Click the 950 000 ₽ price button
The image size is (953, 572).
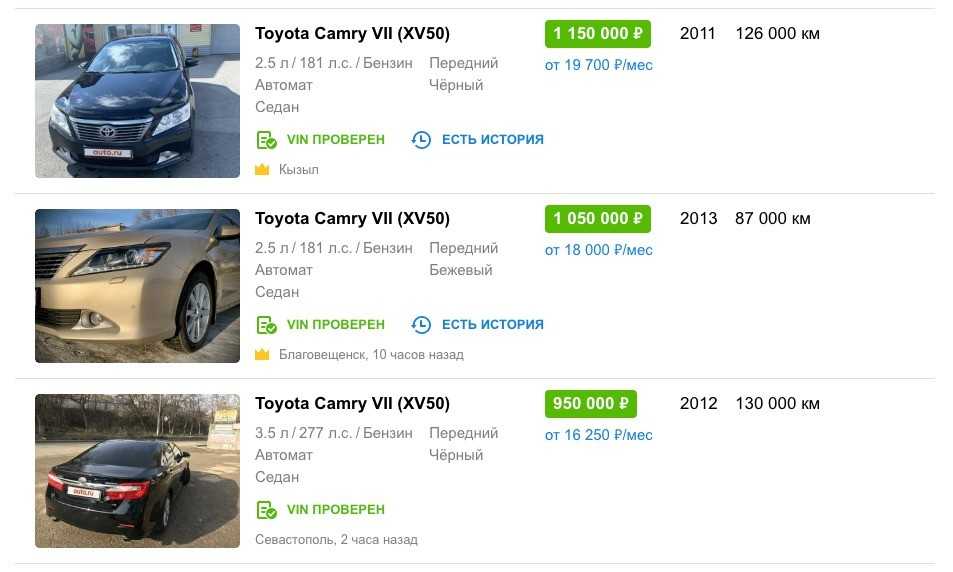[590, 404]
